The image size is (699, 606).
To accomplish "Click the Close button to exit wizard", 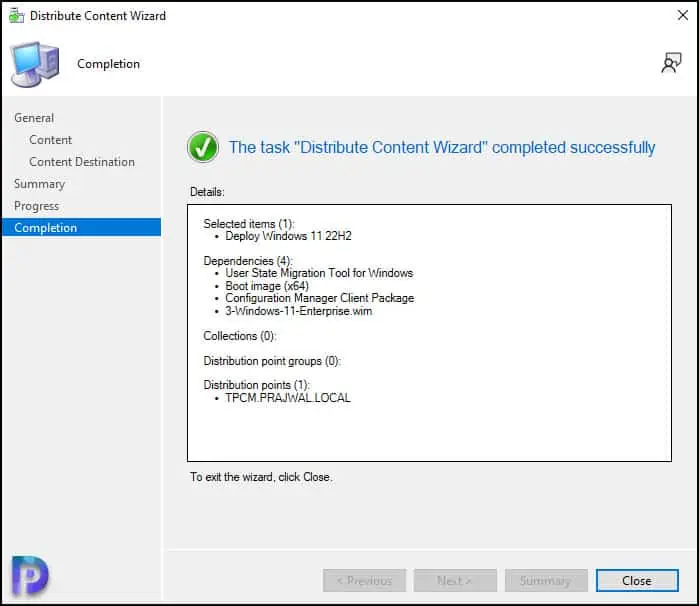I will [x=637, y=580].
